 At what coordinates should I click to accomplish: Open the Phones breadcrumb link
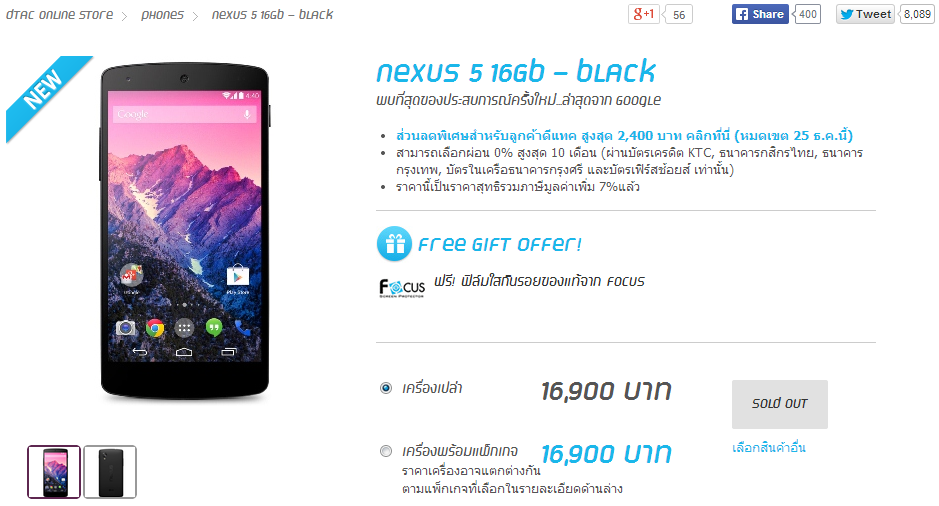[x=162, y=14]
